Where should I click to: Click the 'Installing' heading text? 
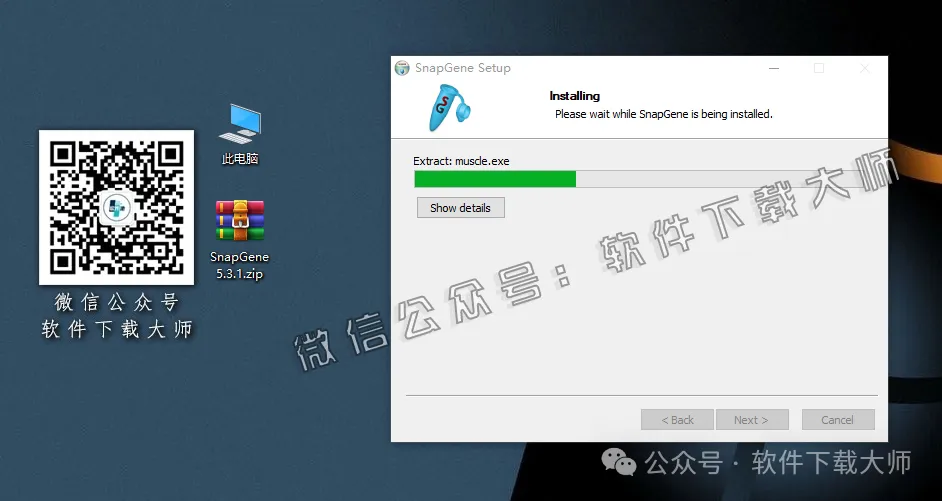574,96
